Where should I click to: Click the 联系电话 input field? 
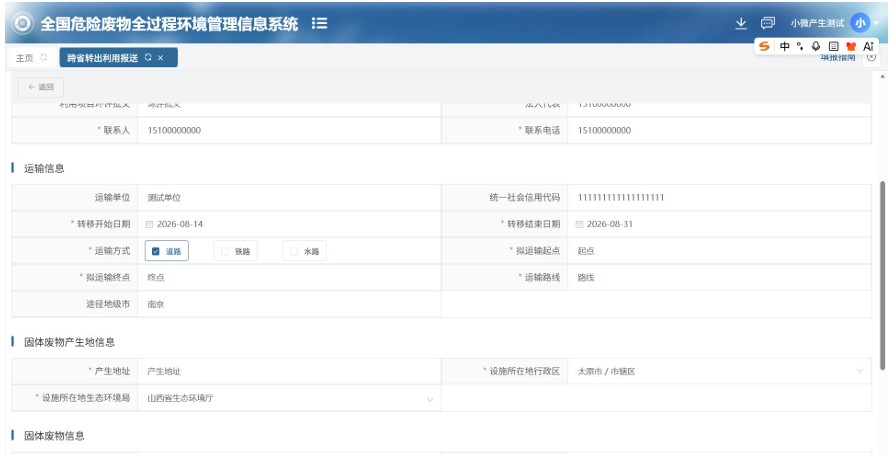click(x=719, y=130)
